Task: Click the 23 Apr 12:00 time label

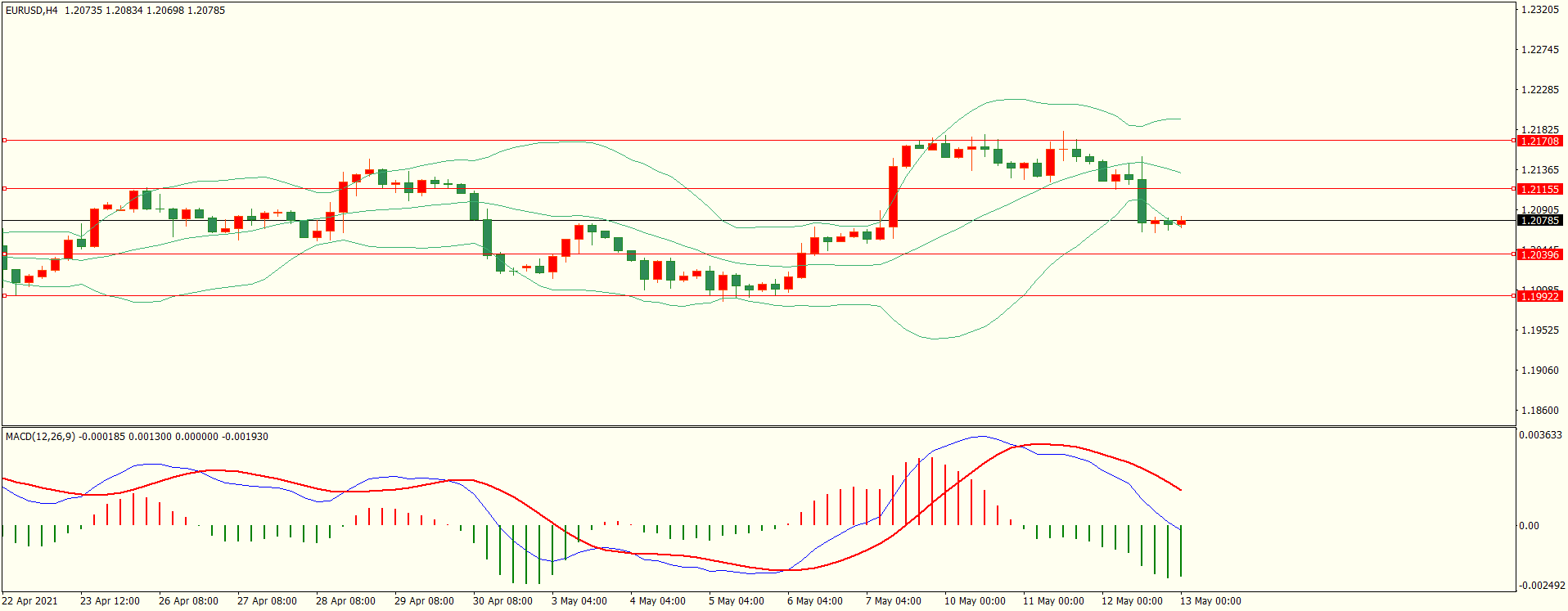Action: pos(110,601)
